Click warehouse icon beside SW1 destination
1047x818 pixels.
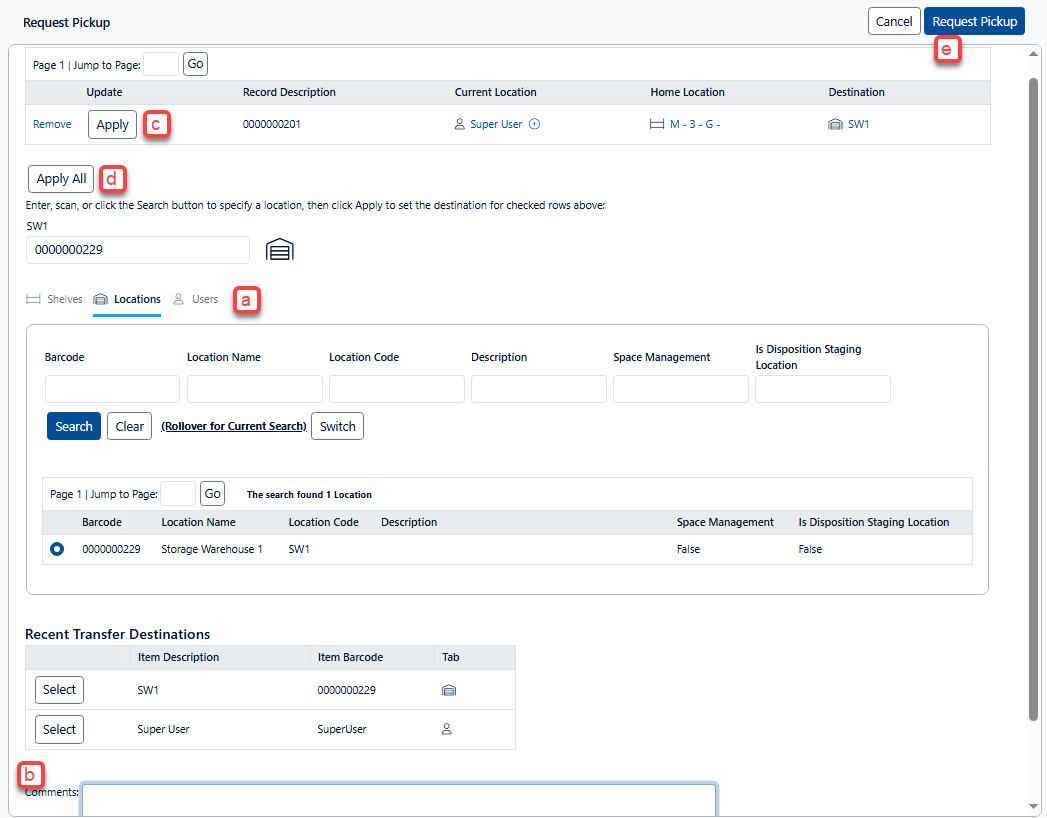(x=836, y=125)
